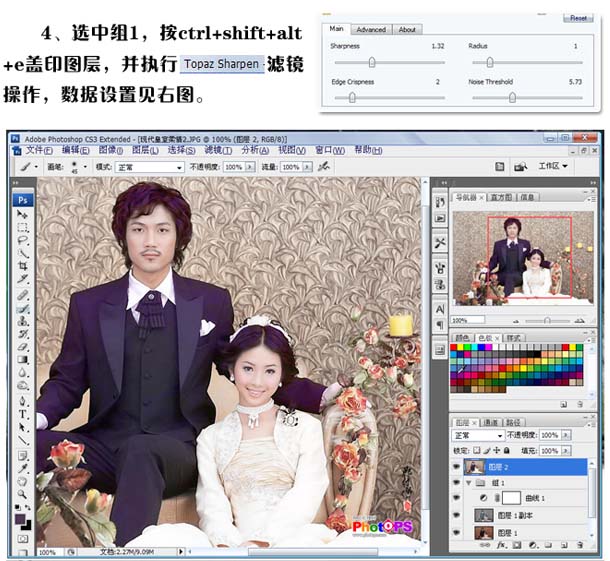Select the Gradient tool
The width and height of the screenshot is (610, 561).
tap(22, 360)
